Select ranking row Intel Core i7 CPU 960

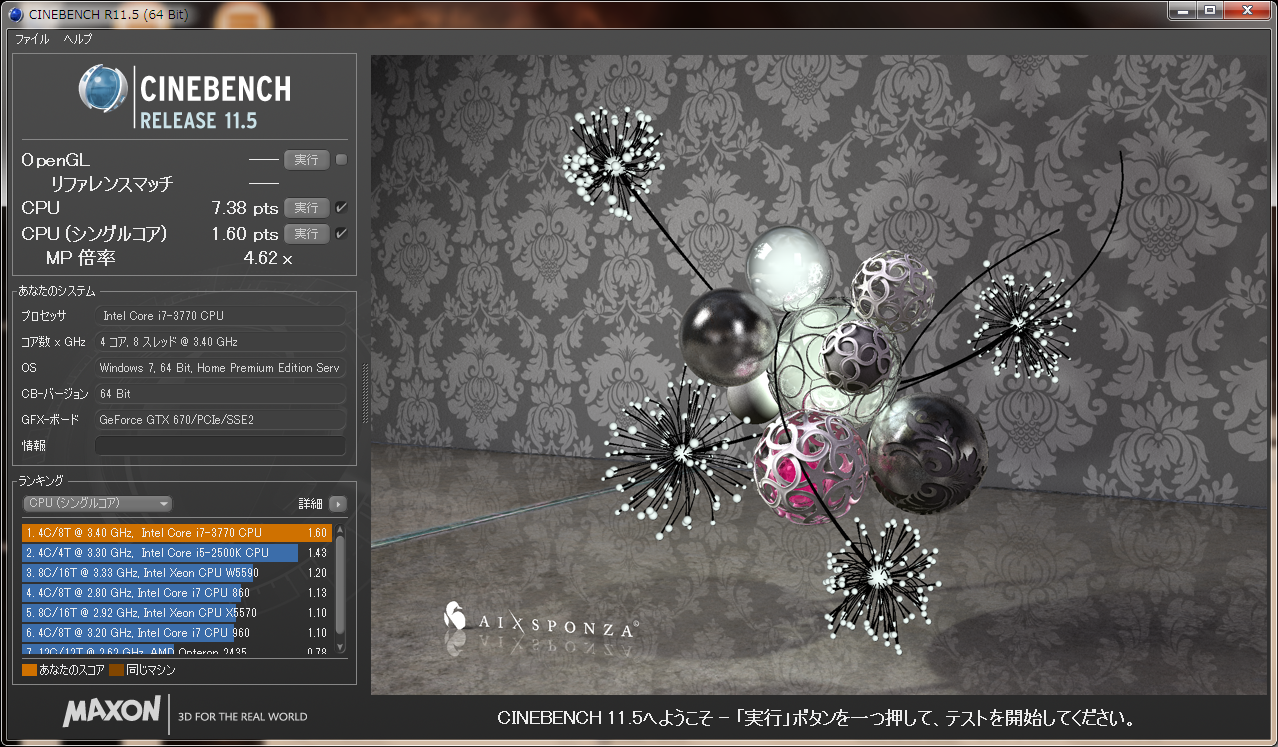tap(176, 633)
